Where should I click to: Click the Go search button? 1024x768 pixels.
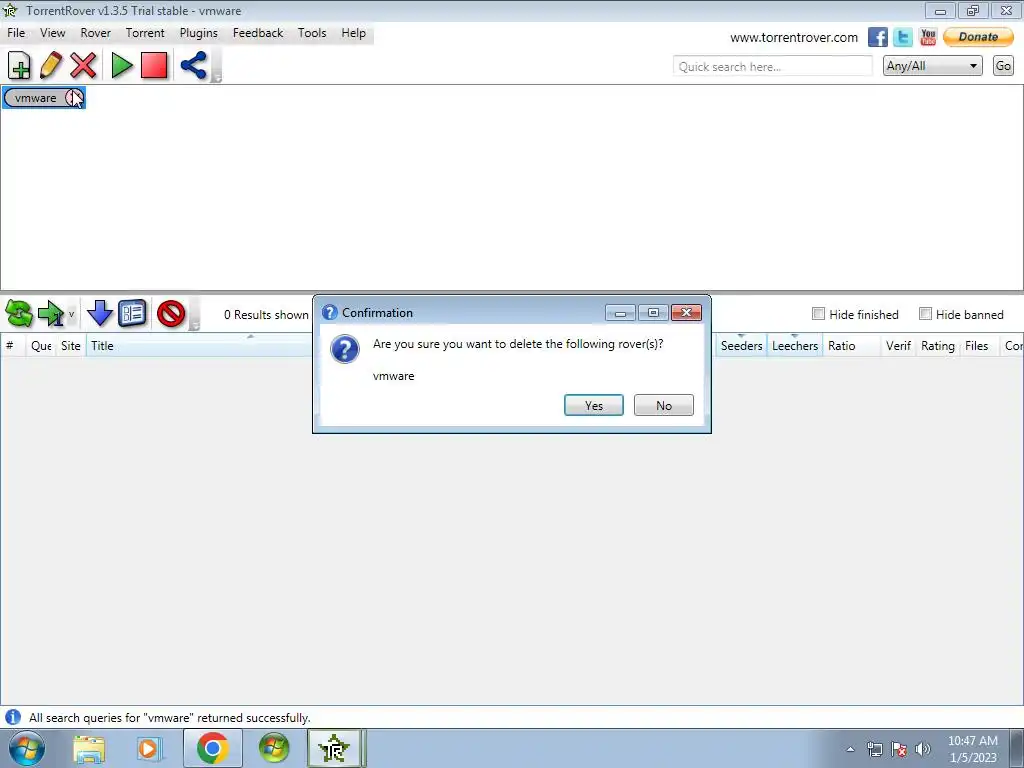(x=1003, y=66)
